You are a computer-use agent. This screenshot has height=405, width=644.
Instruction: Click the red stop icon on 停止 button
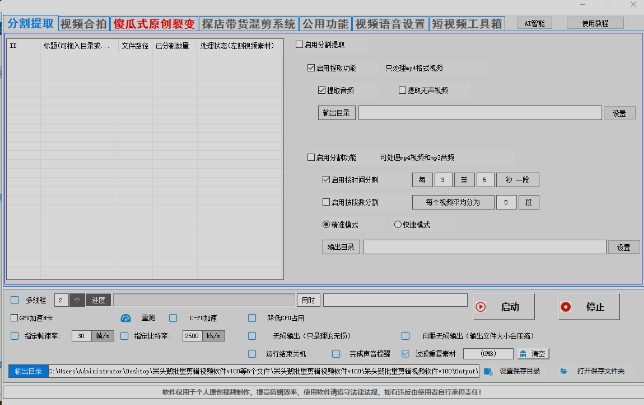pos(567,307)
